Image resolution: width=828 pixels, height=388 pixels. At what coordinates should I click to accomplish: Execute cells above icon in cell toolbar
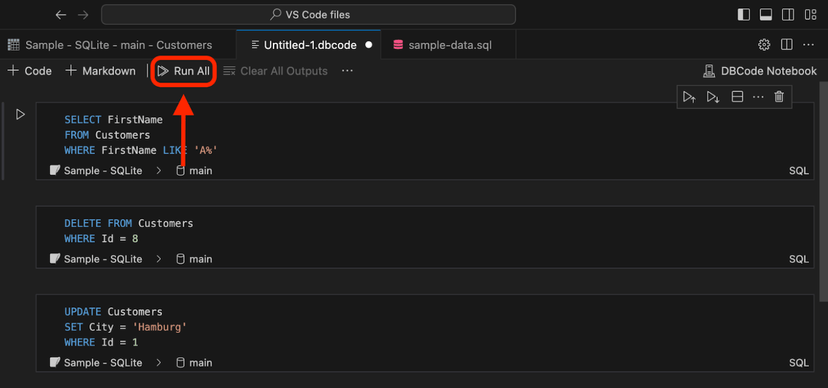[x=689, y=97]
